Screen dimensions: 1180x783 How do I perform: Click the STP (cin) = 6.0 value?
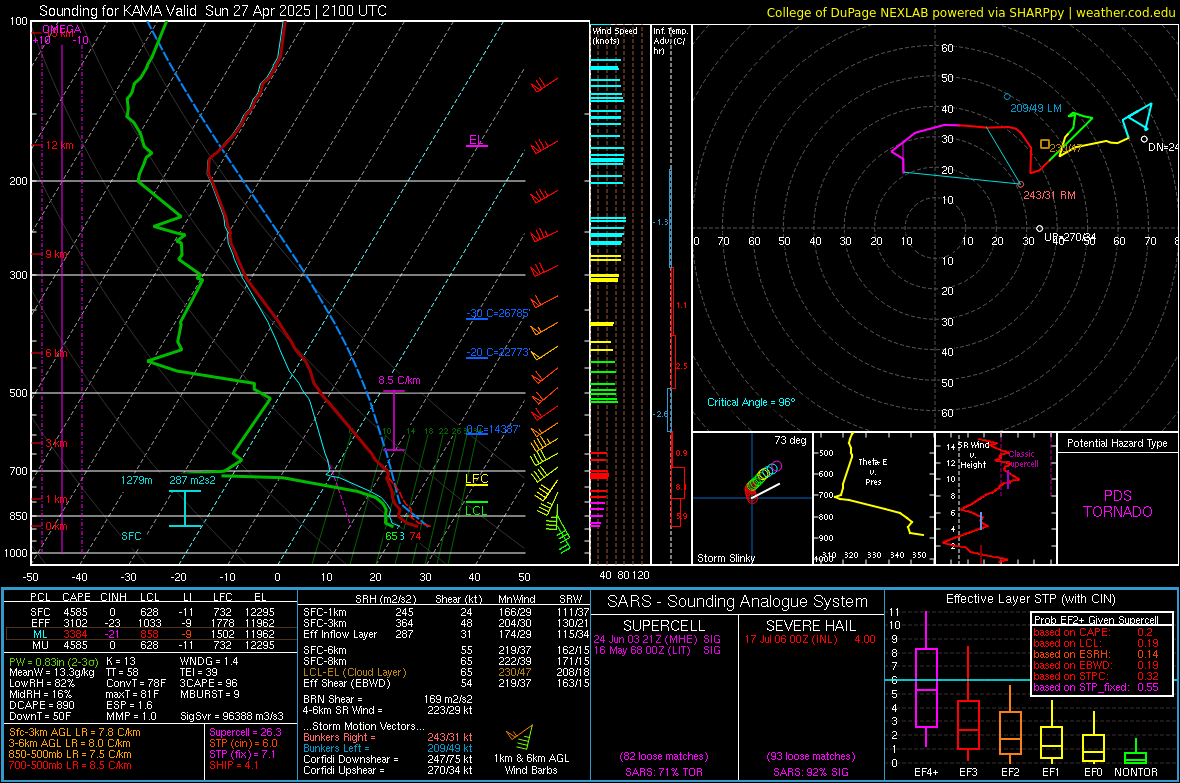243,744
